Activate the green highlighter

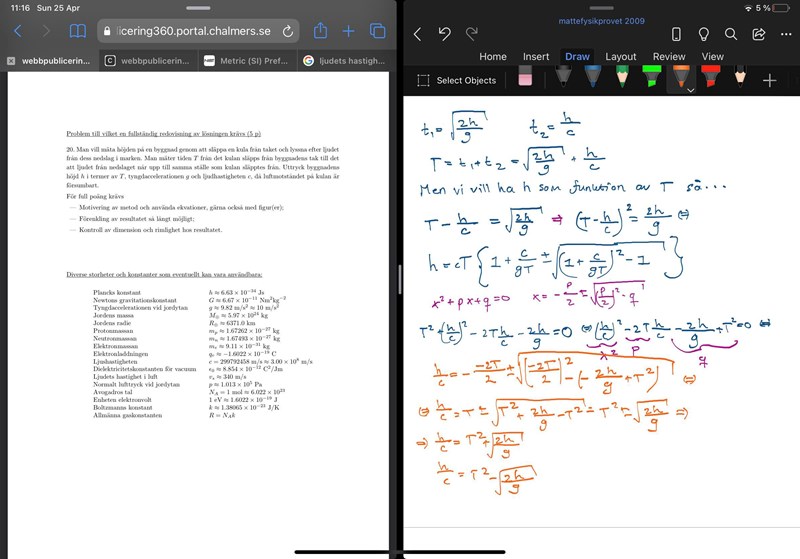pyautogui.click(x=651, y=79)
